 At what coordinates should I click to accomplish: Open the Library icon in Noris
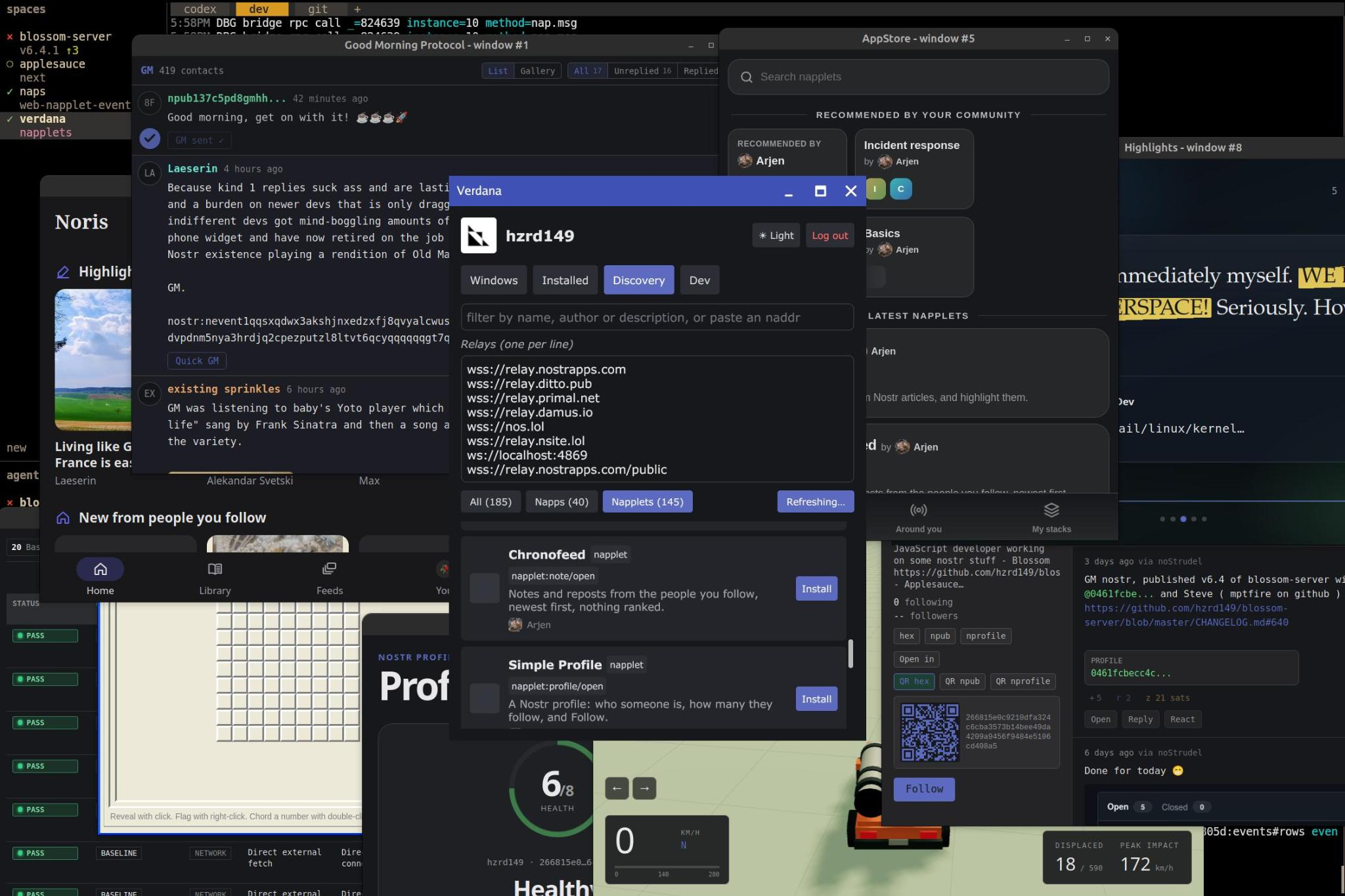(215, 568)
